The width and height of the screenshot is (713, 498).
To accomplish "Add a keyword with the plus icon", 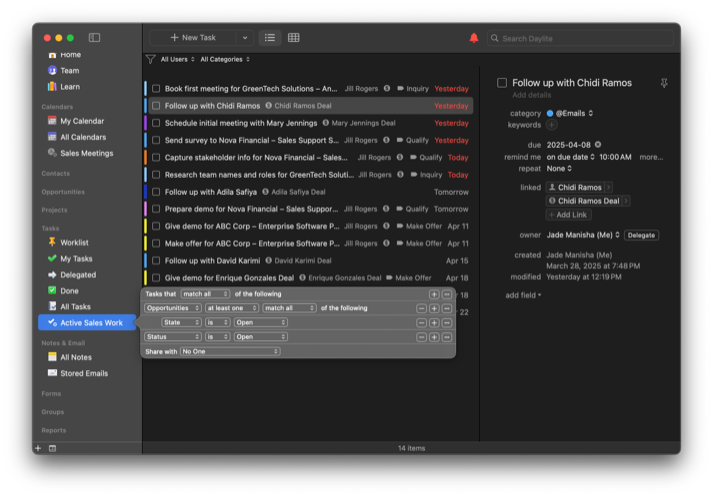I will click(552, 125).
